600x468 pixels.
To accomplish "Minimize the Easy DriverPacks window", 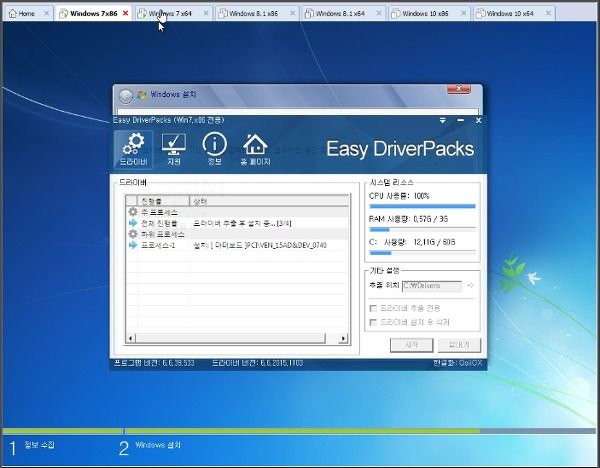I will point(460,120).
